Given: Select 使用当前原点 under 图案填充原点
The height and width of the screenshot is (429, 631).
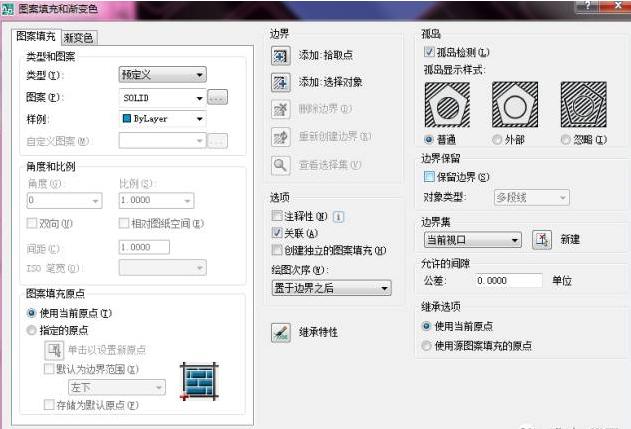Looking at the screenshot, I should point(31,313).
